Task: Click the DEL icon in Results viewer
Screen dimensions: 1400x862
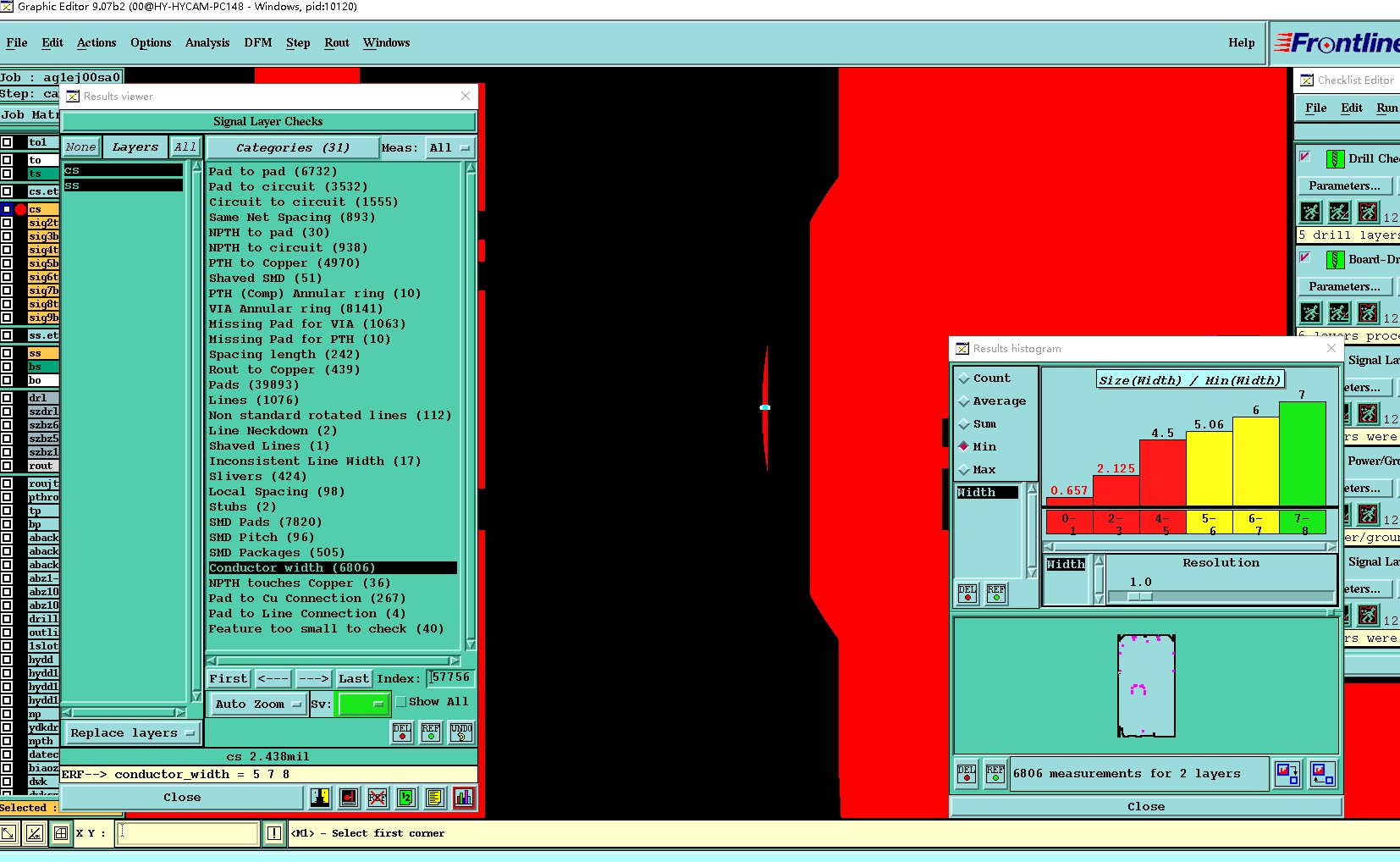Action: click(402, 732)
